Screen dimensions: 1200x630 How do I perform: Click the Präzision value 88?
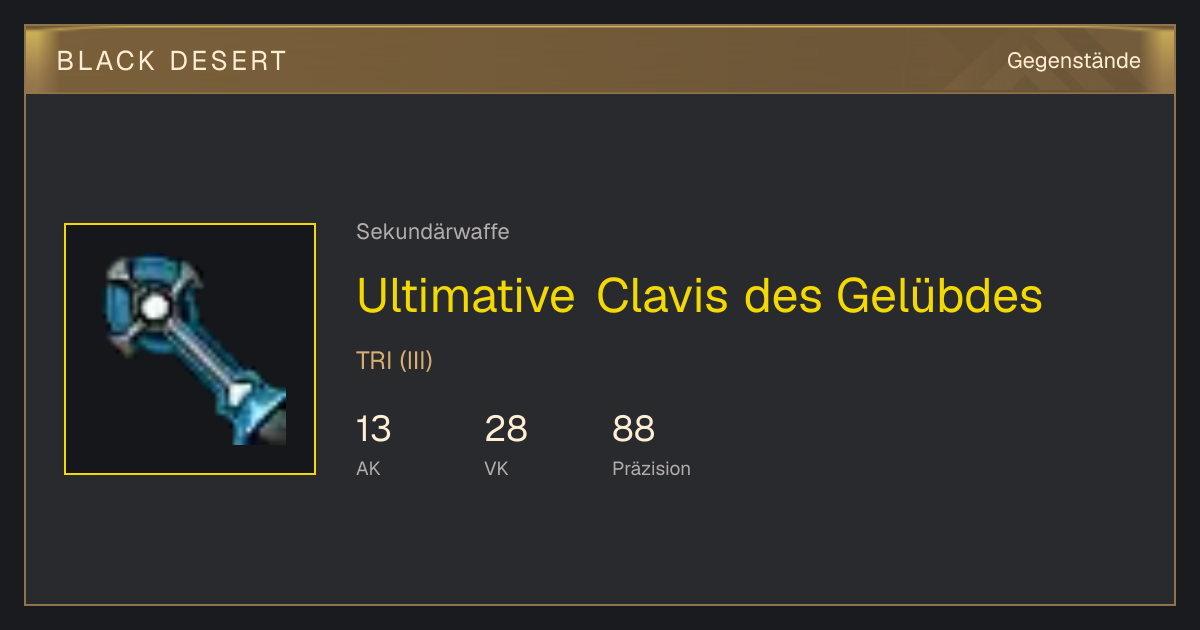634,429
